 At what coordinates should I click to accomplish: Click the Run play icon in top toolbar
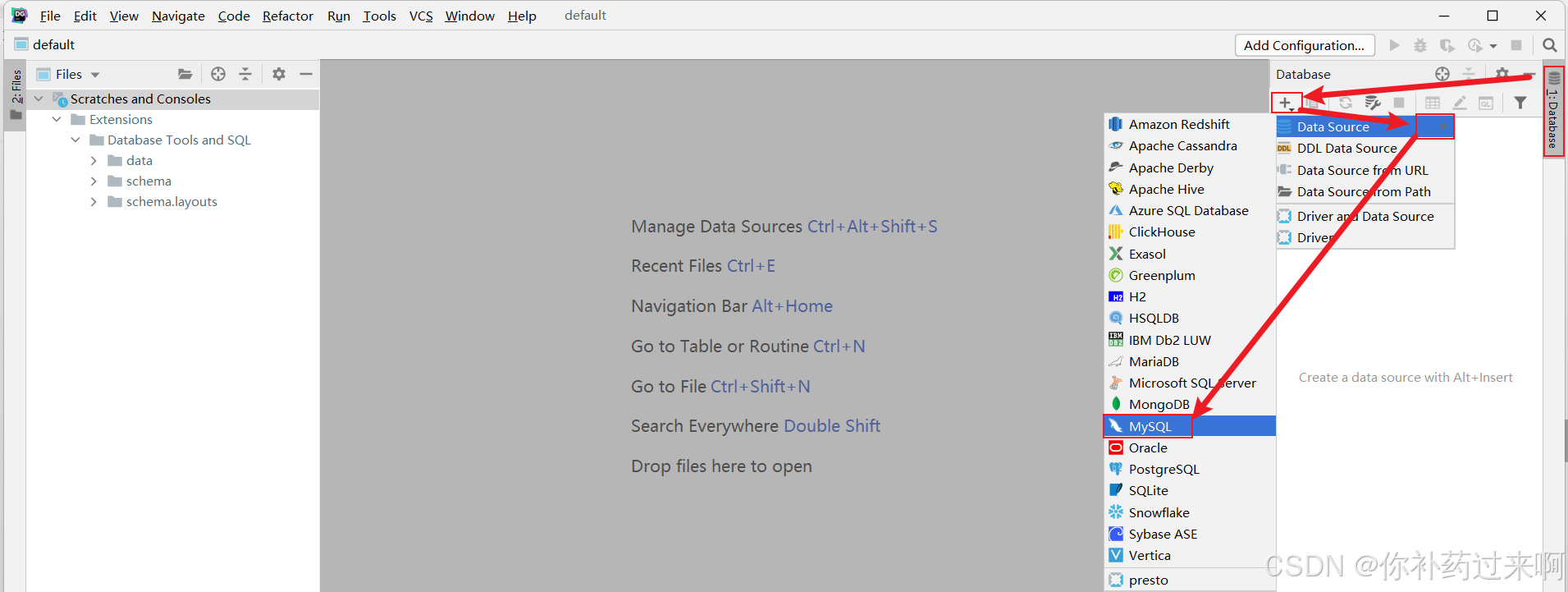(x=1394, y=45)
